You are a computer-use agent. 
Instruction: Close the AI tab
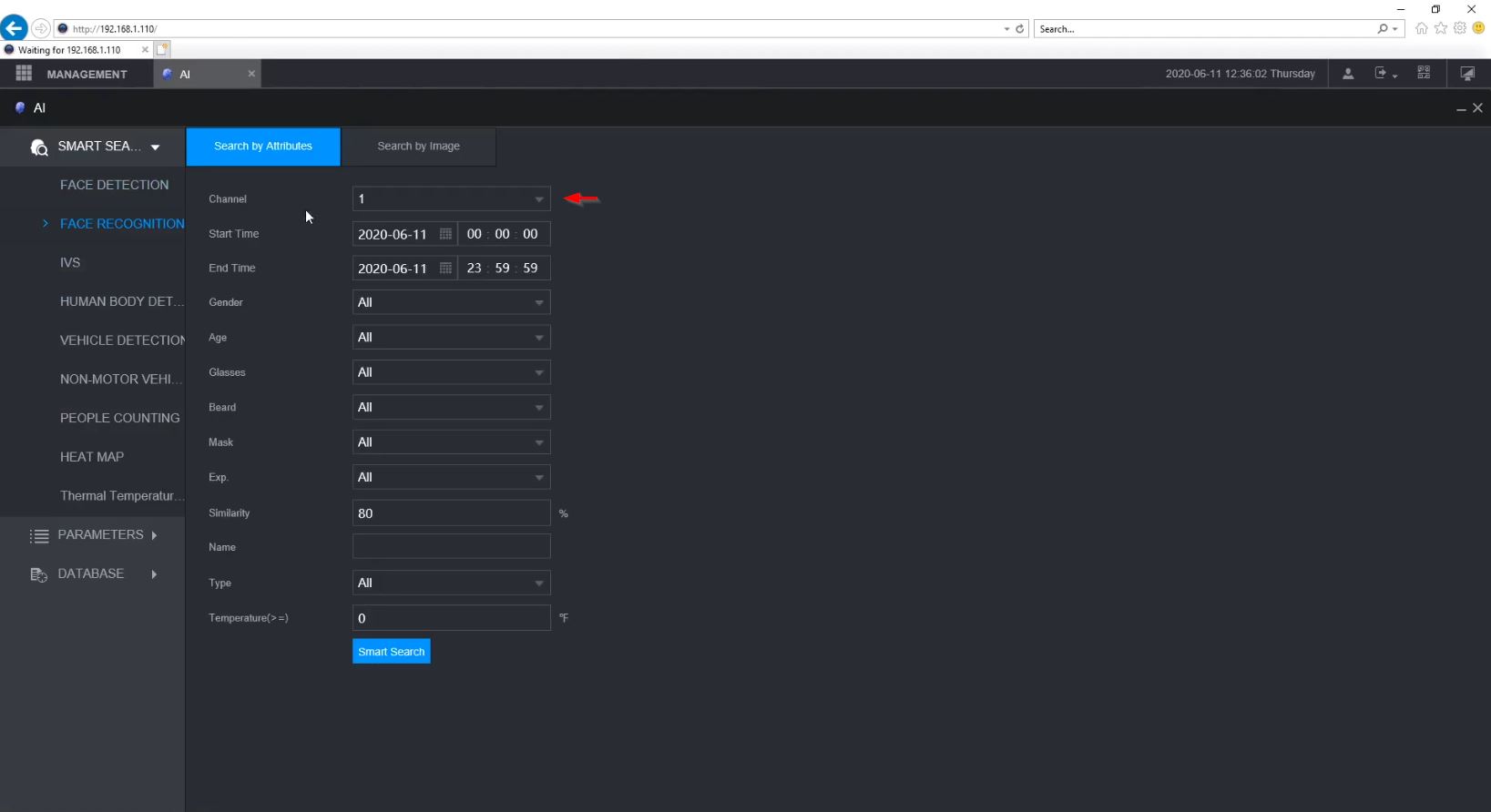point(251,74)
